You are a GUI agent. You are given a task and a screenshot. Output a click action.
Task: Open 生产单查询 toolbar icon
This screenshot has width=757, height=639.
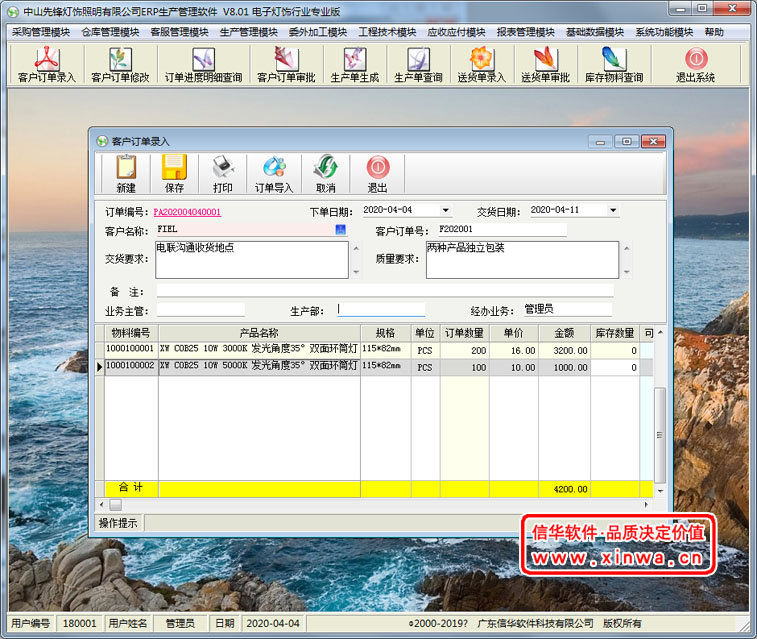pyautogui.click(x=418, y=65)
